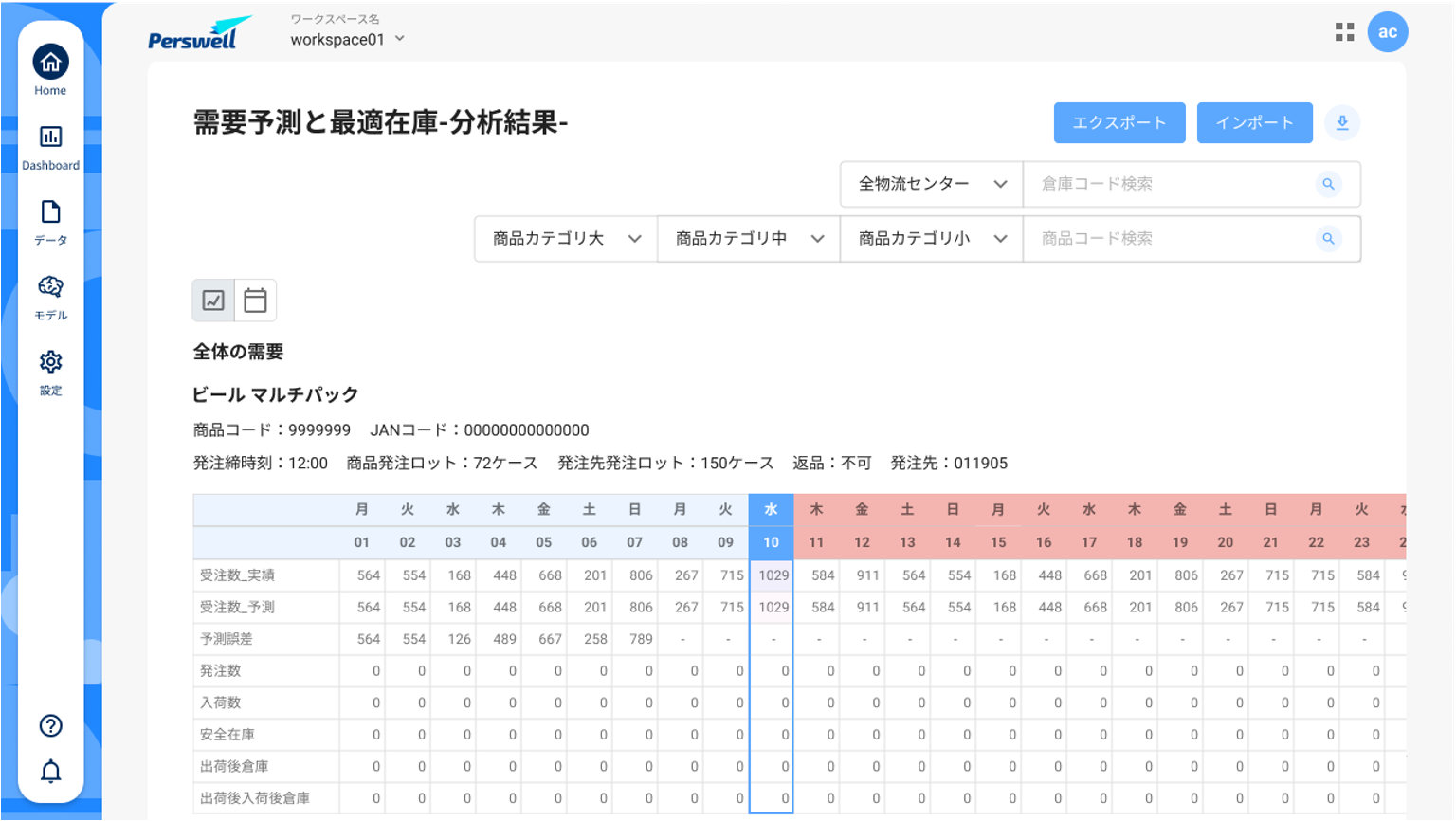The image size is (1456, 821).
Task: Open the notification bell
Action: [50, 771]
